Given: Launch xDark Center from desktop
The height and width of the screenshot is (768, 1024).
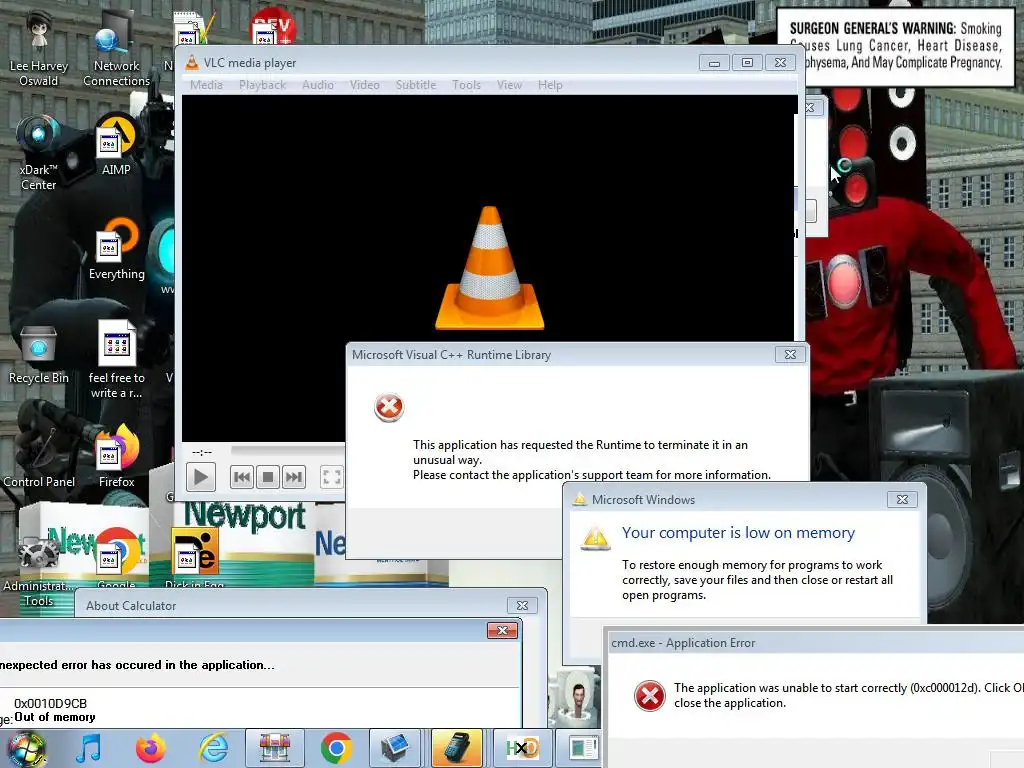Looking at the screenshot, I should 39,153.
